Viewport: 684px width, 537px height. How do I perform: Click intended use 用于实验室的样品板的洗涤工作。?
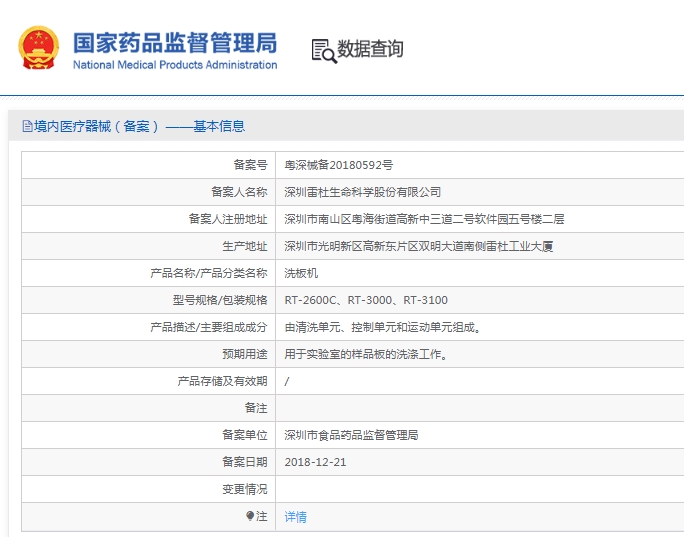[x=366, y=355]
